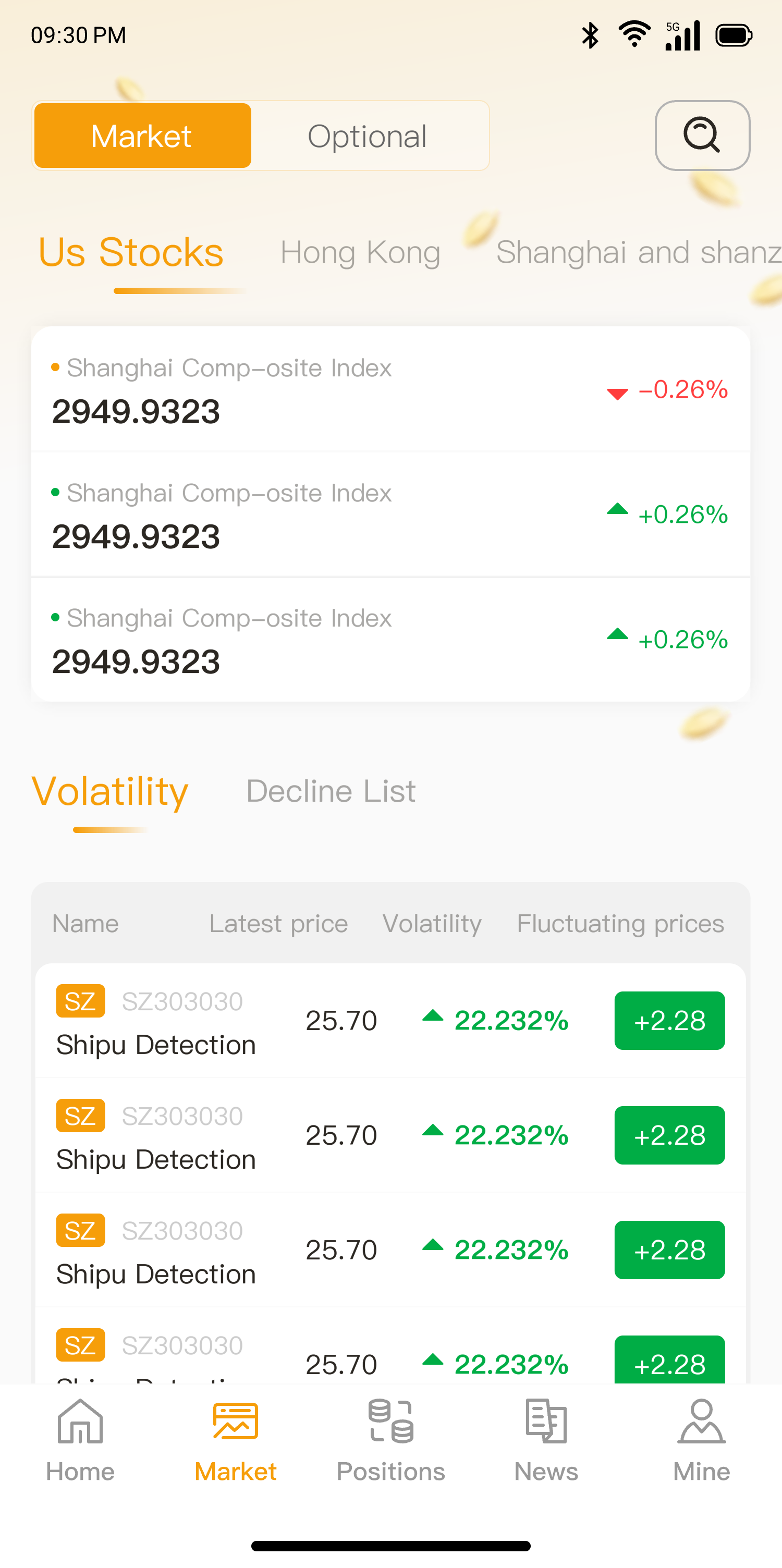Select the Volatility list tab
Image resolution: width=782 pixels, height=1568 pixels.
(110, 791)
